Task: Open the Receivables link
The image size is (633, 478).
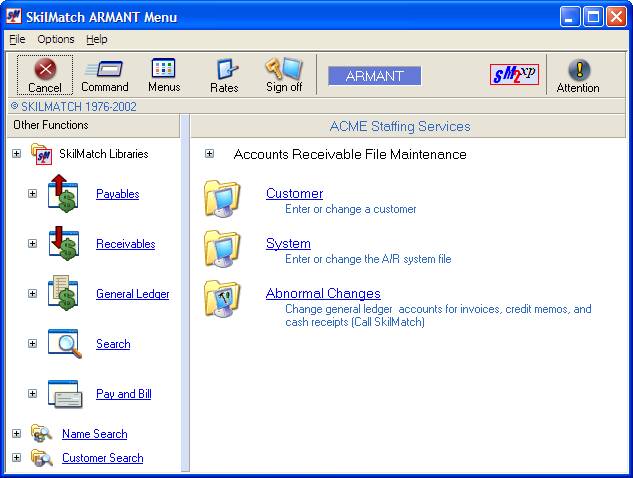Action: point(126,244)
